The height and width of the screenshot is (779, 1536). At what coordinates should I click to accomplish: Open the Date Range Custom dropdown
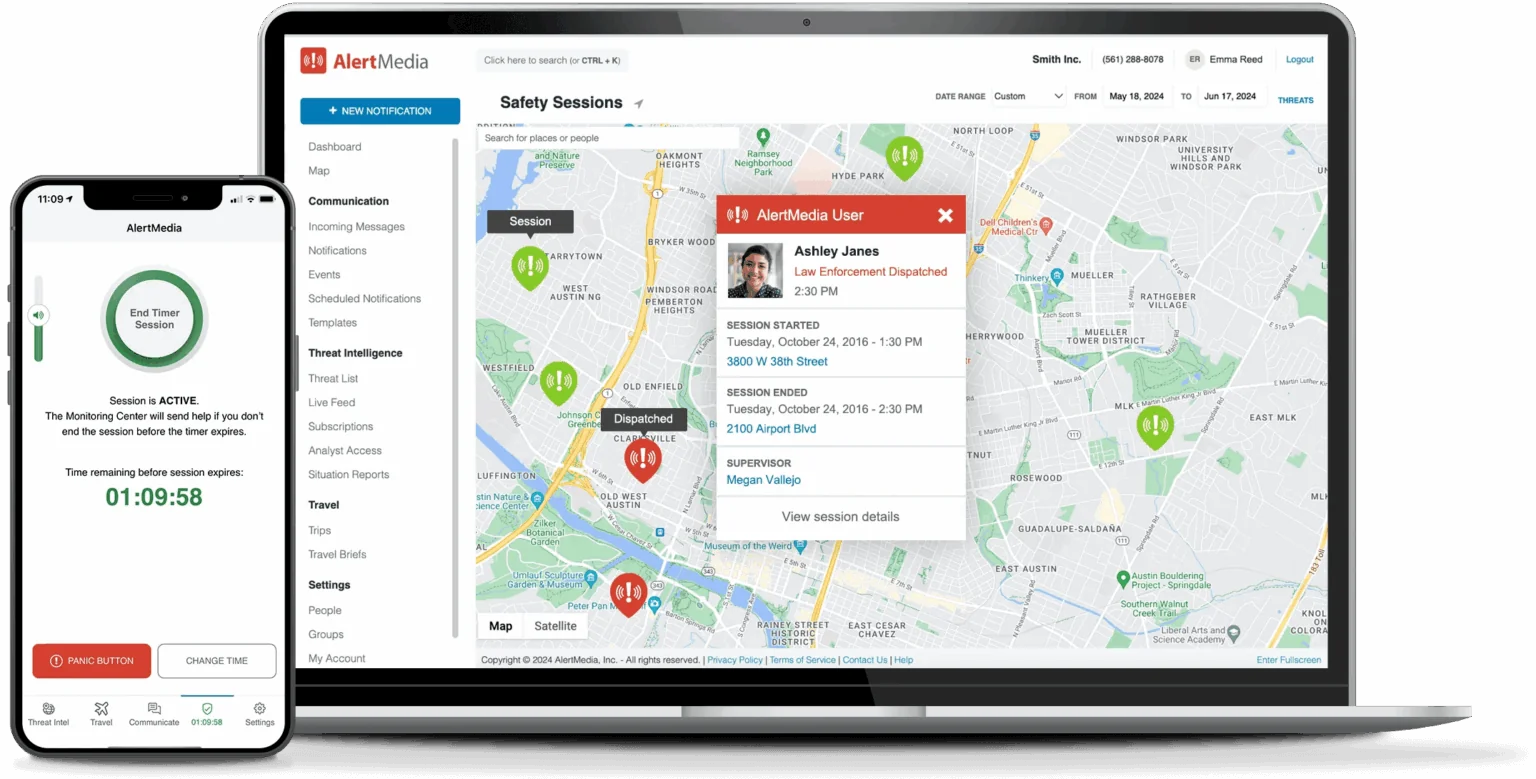tap(1029, 97)
